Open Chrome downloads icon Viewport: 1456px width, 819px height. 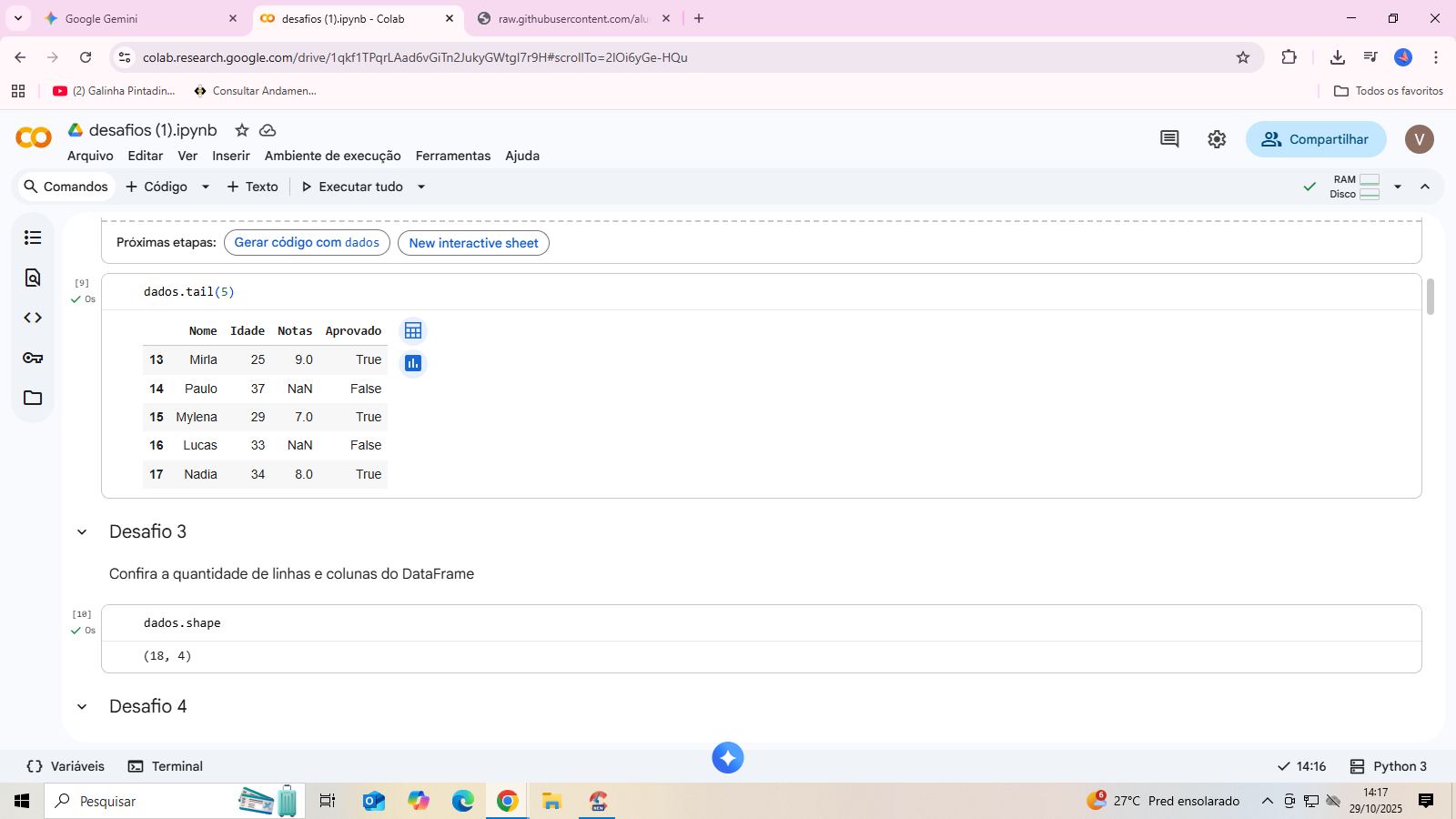click(1338, 57)
